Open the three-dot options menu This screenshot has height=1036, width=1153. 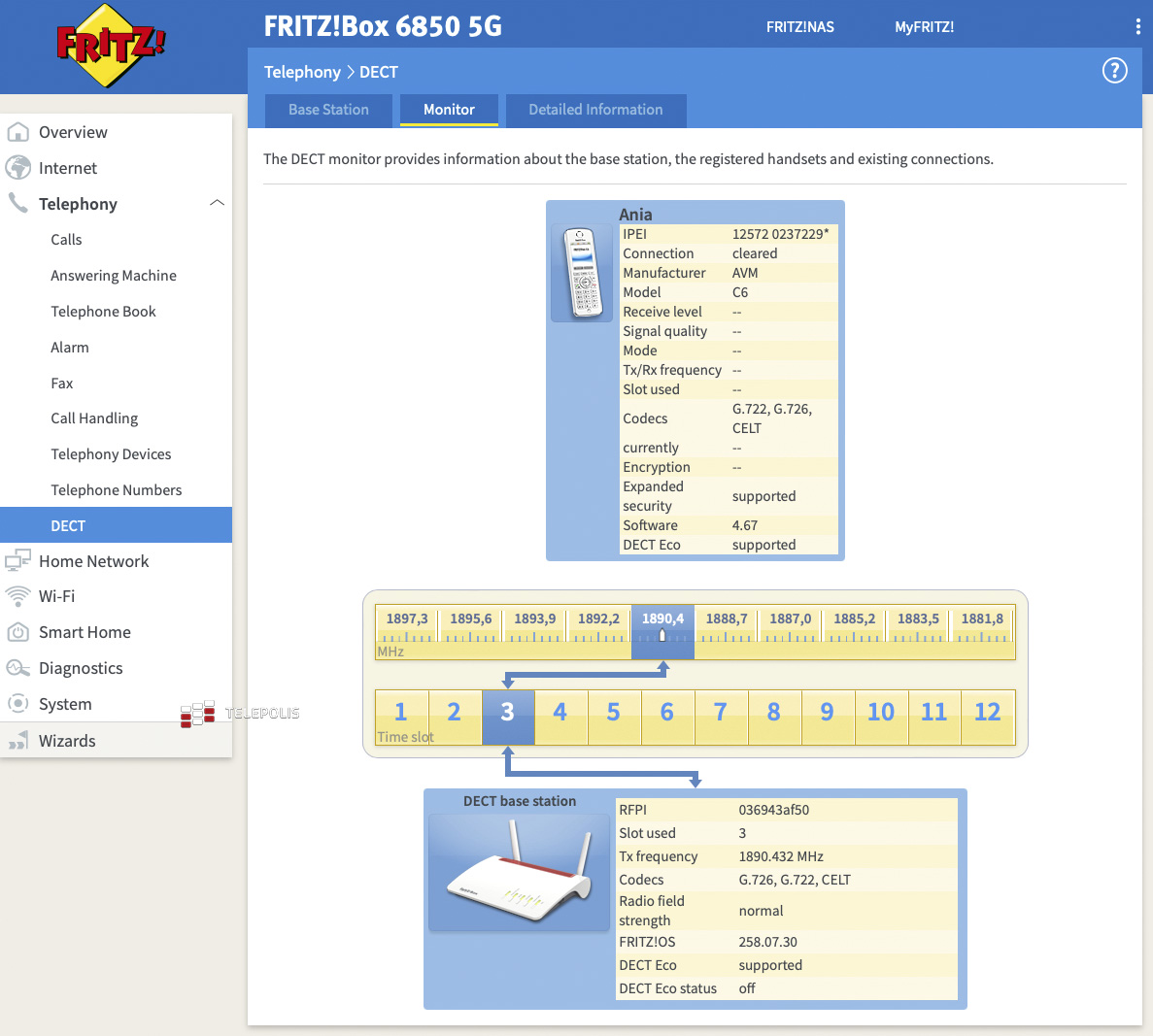(x=1137, y=27)
